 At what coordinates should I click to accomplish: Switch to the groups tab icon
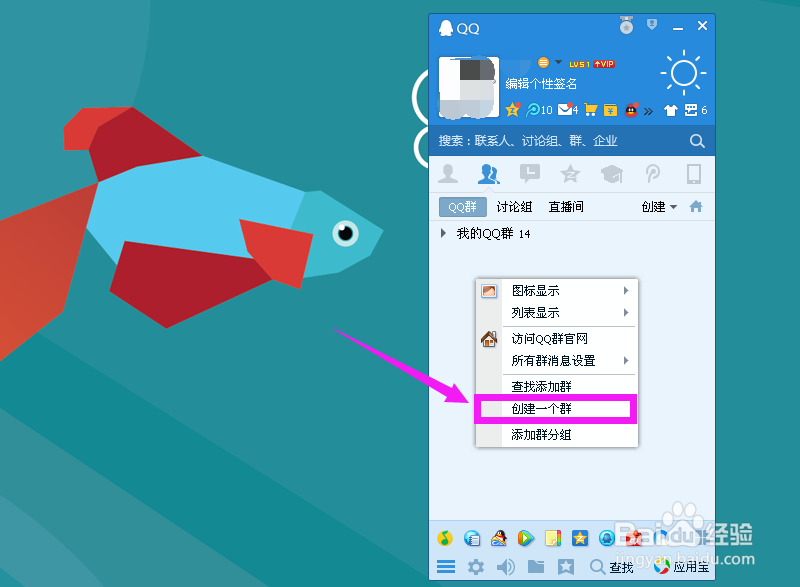coord(488,174)
